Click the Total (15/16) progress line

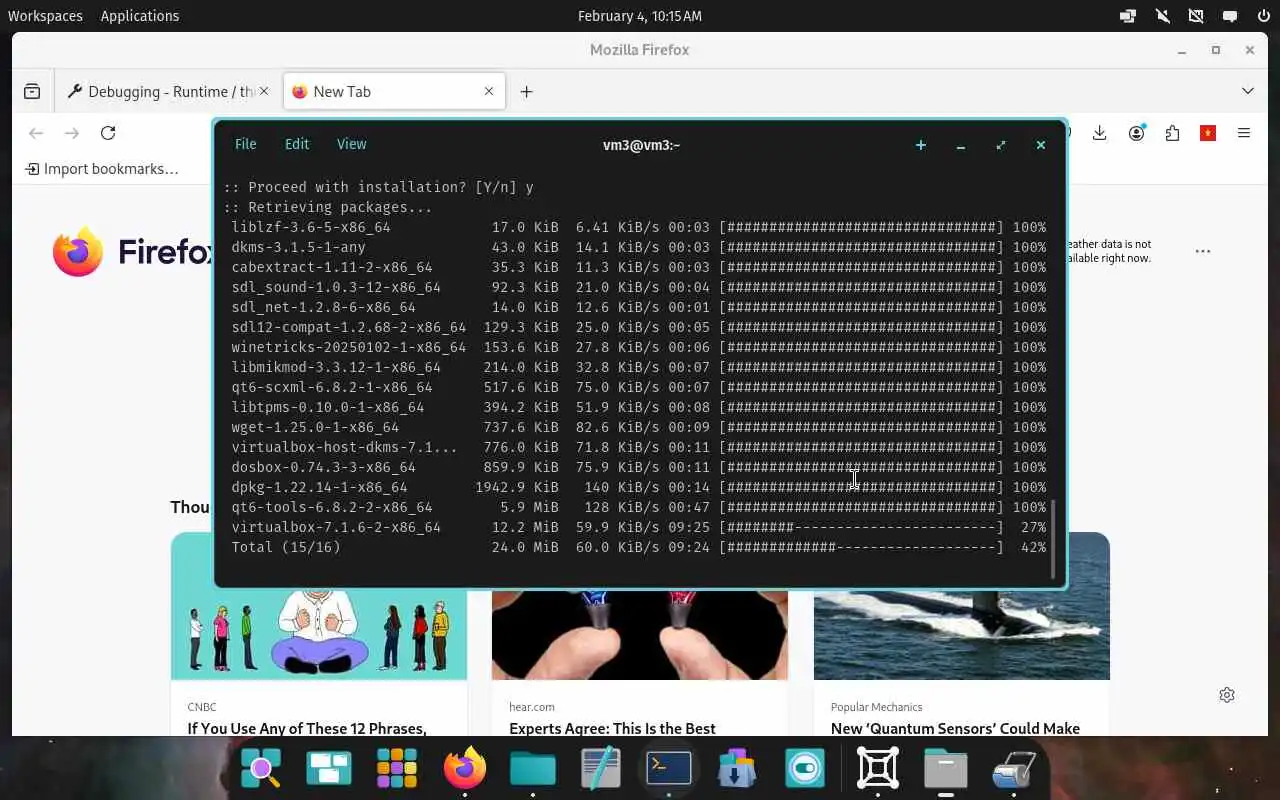point(638,547)
